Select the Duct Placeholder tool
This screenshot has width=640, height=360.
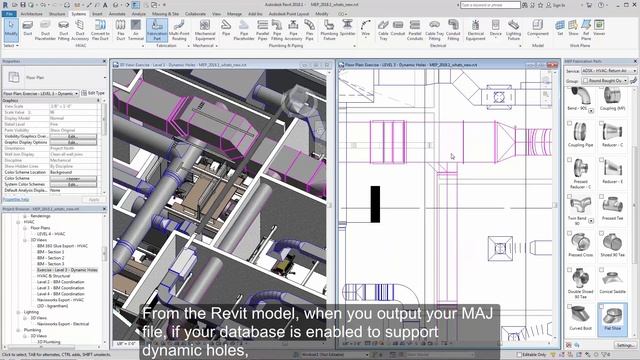pyautogui.click(x=45, y=30)
